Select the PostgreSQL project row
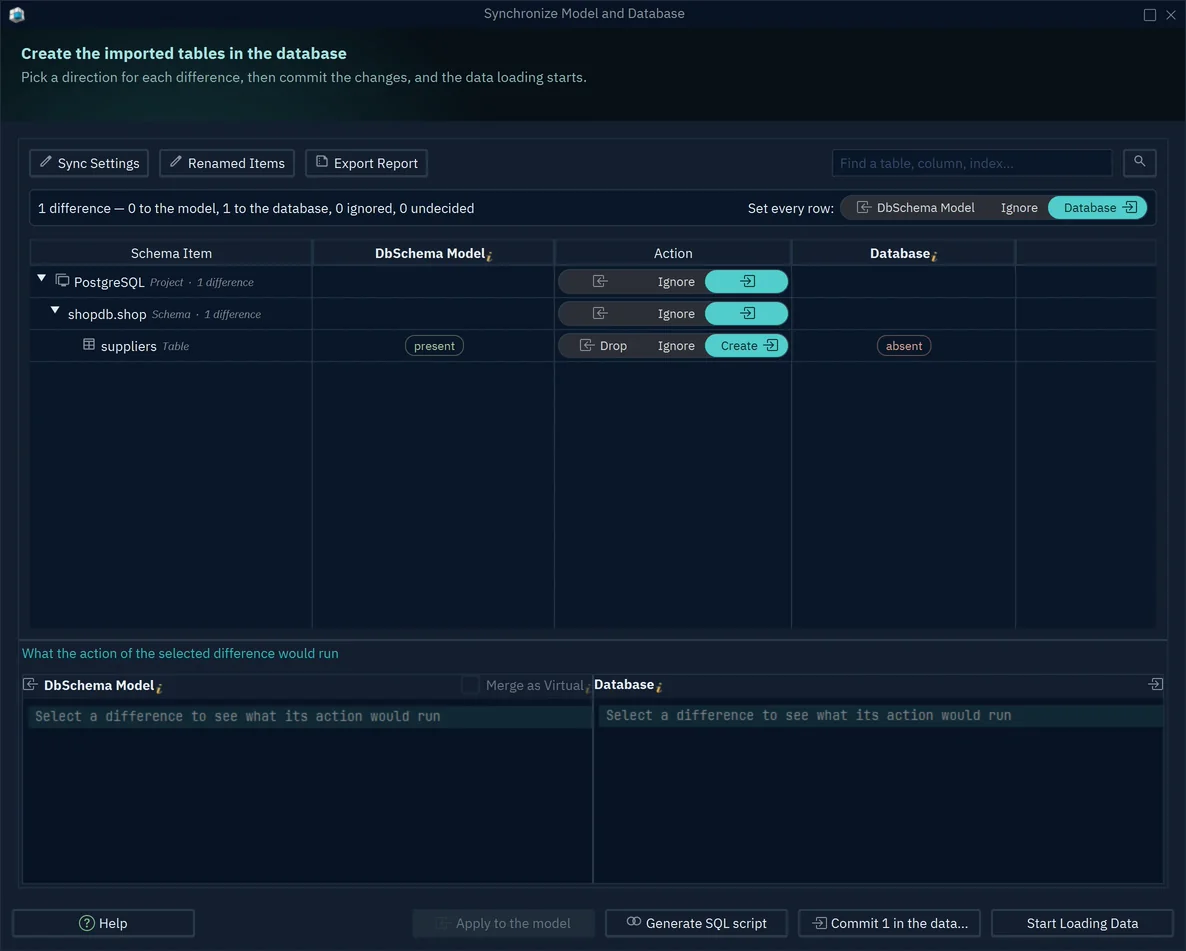Viewport: 1186px width, 951px height. [593, 281]
